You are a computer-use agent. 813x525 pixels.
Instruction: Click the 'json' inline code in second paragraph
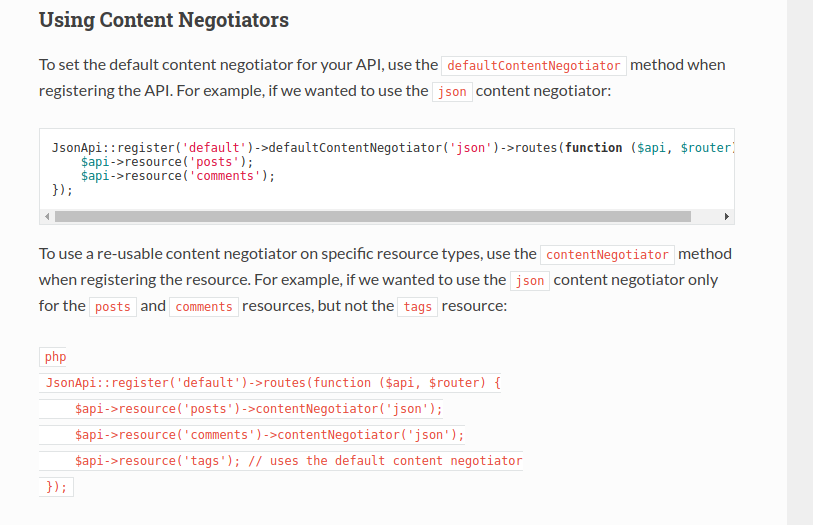coord(529,281)
